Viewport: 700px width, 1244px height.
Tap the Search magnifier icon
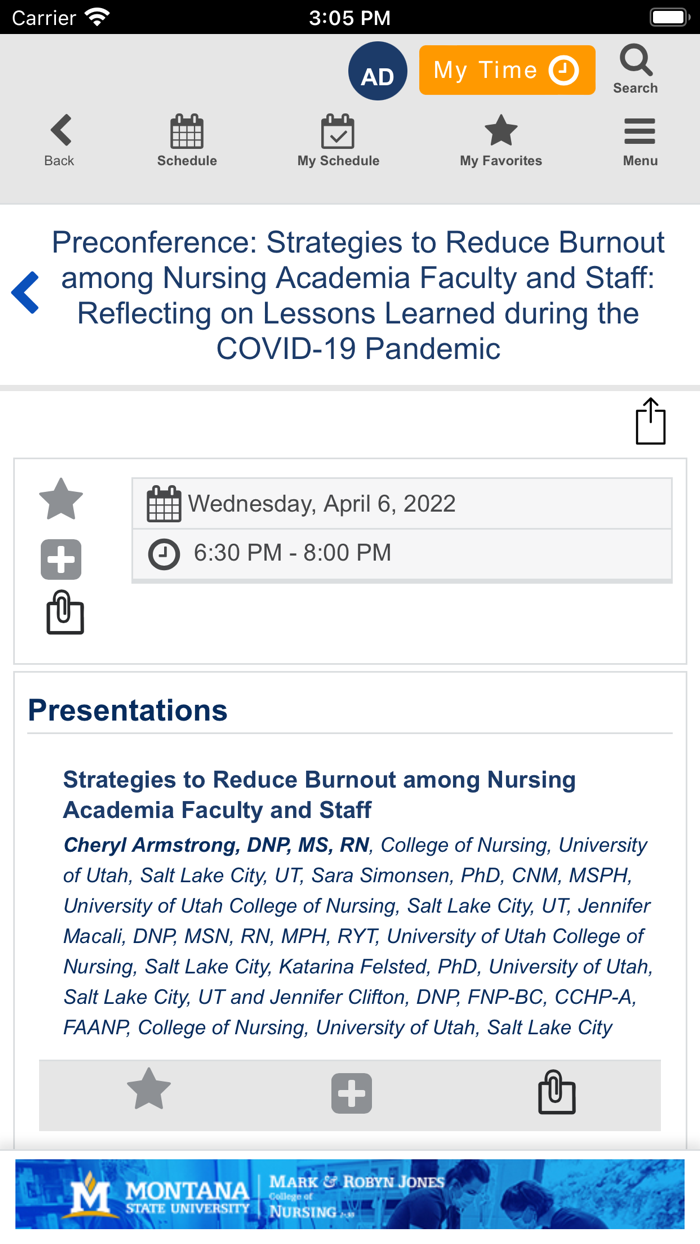(635, 69)
